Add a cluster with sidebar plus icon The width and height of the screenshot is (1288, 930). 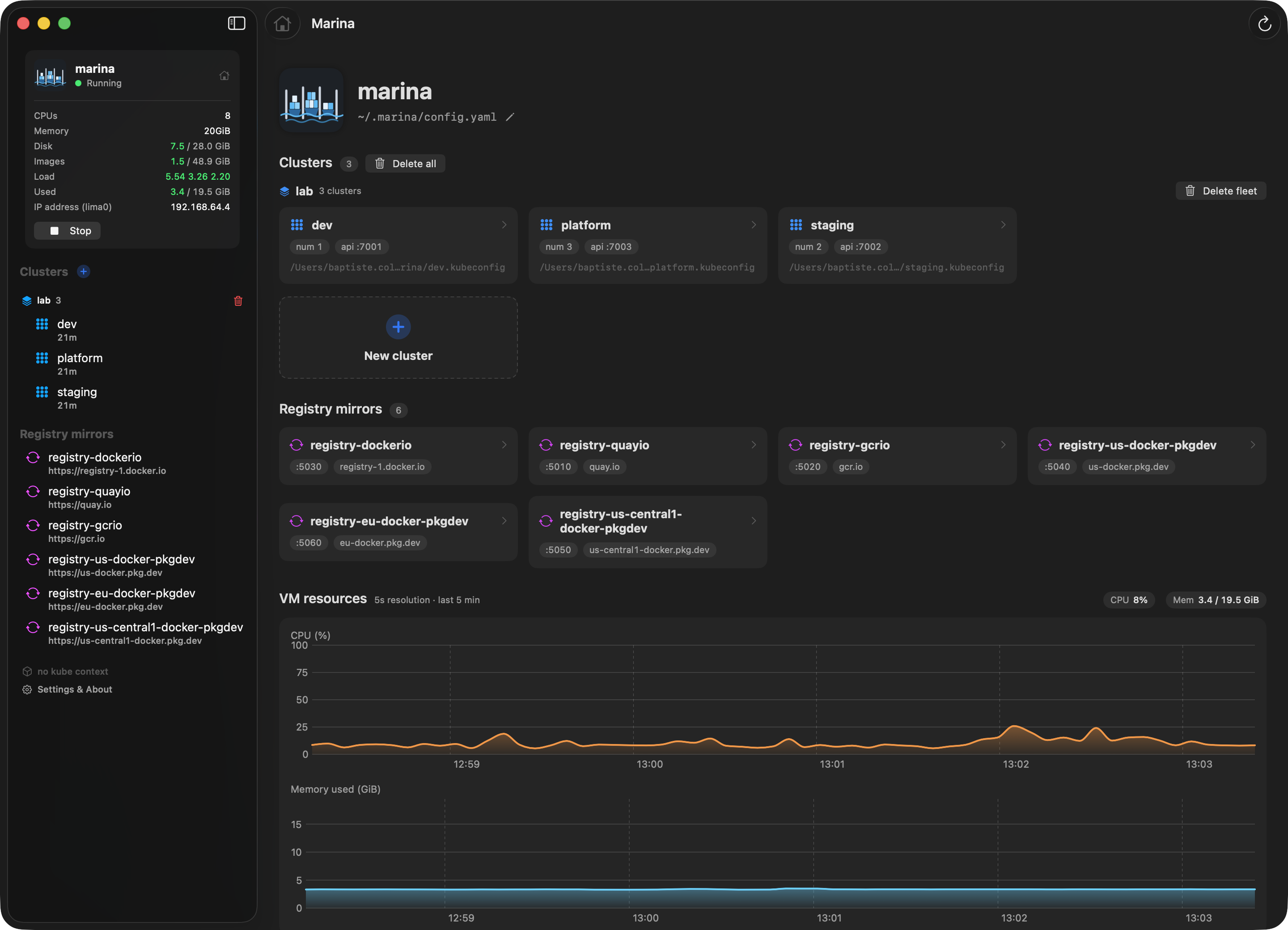point(84,271)
